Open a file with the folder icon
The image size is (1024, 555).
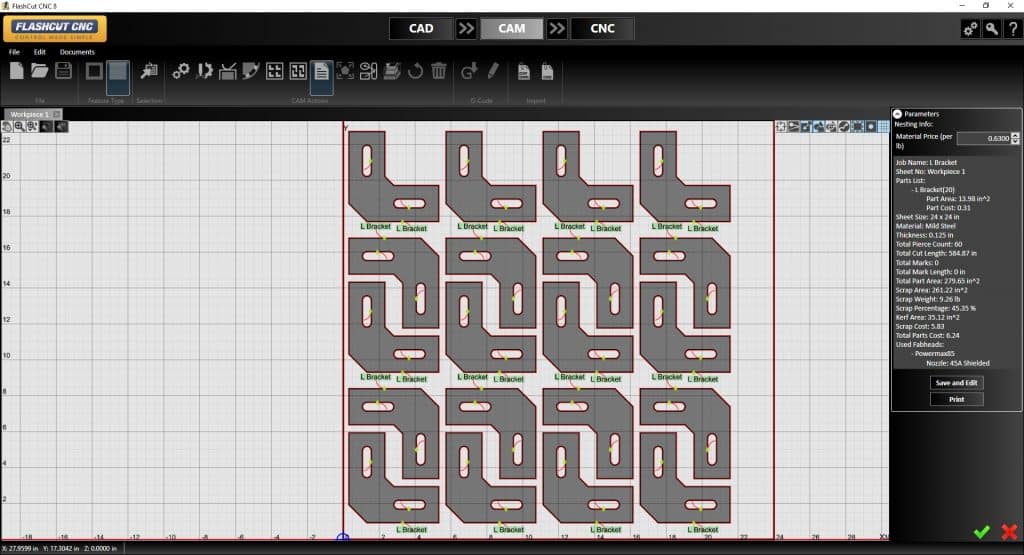click(x=40, y=71)
